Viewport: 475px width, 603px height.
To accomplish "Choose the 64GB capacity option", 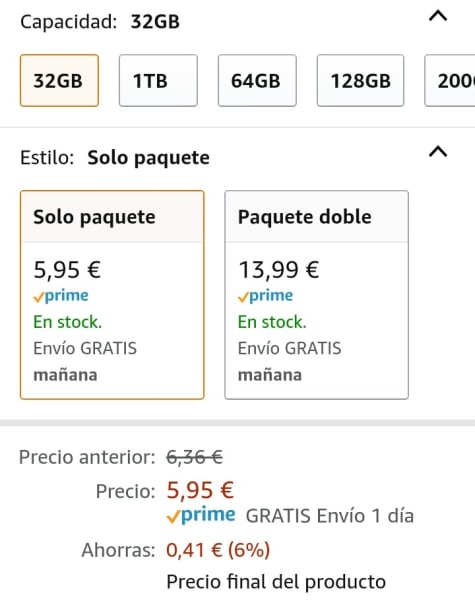I will coord(257,80).
